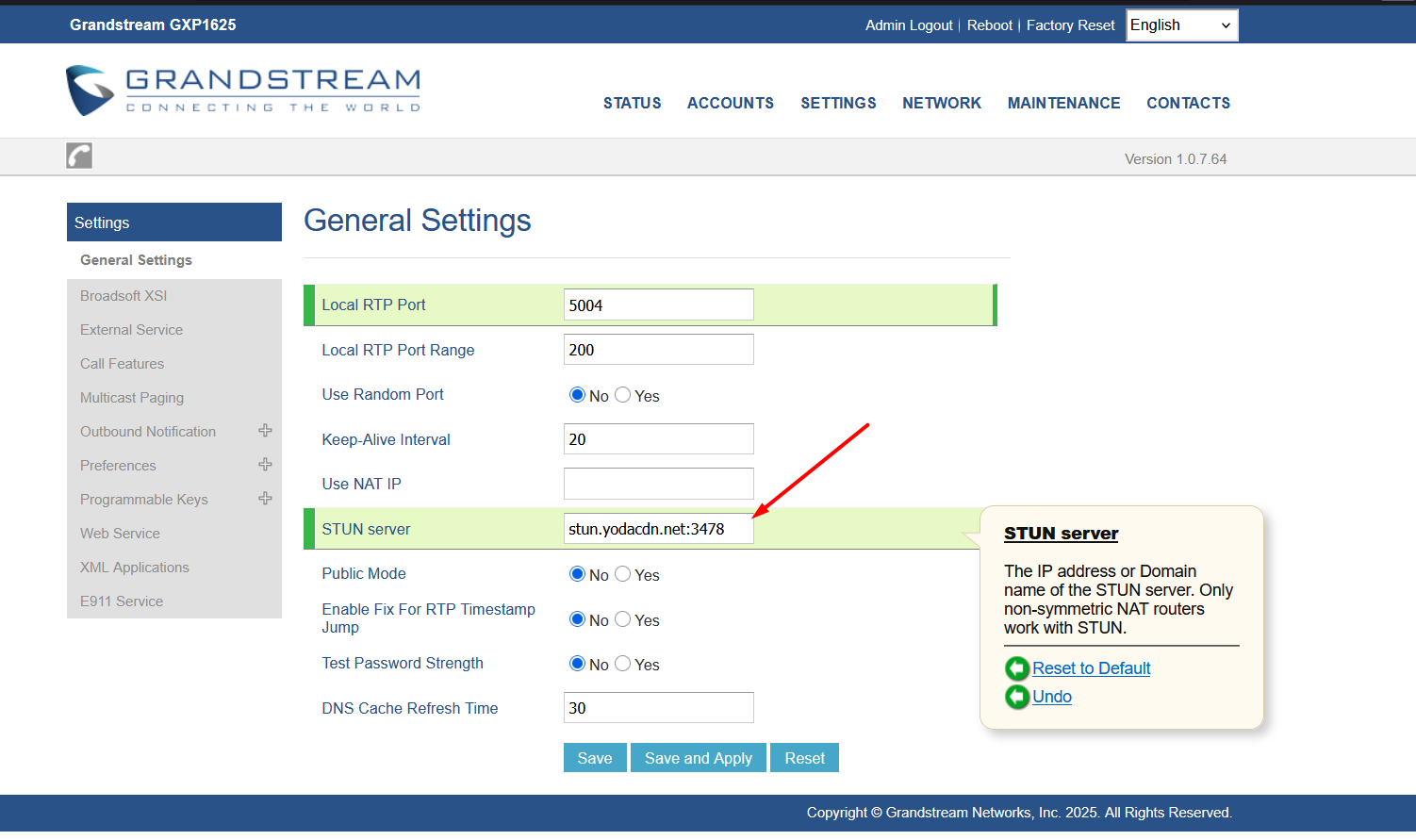Select No for Test Password Strength
This screenshot has height=840, width=1416.
coord(577,664)
